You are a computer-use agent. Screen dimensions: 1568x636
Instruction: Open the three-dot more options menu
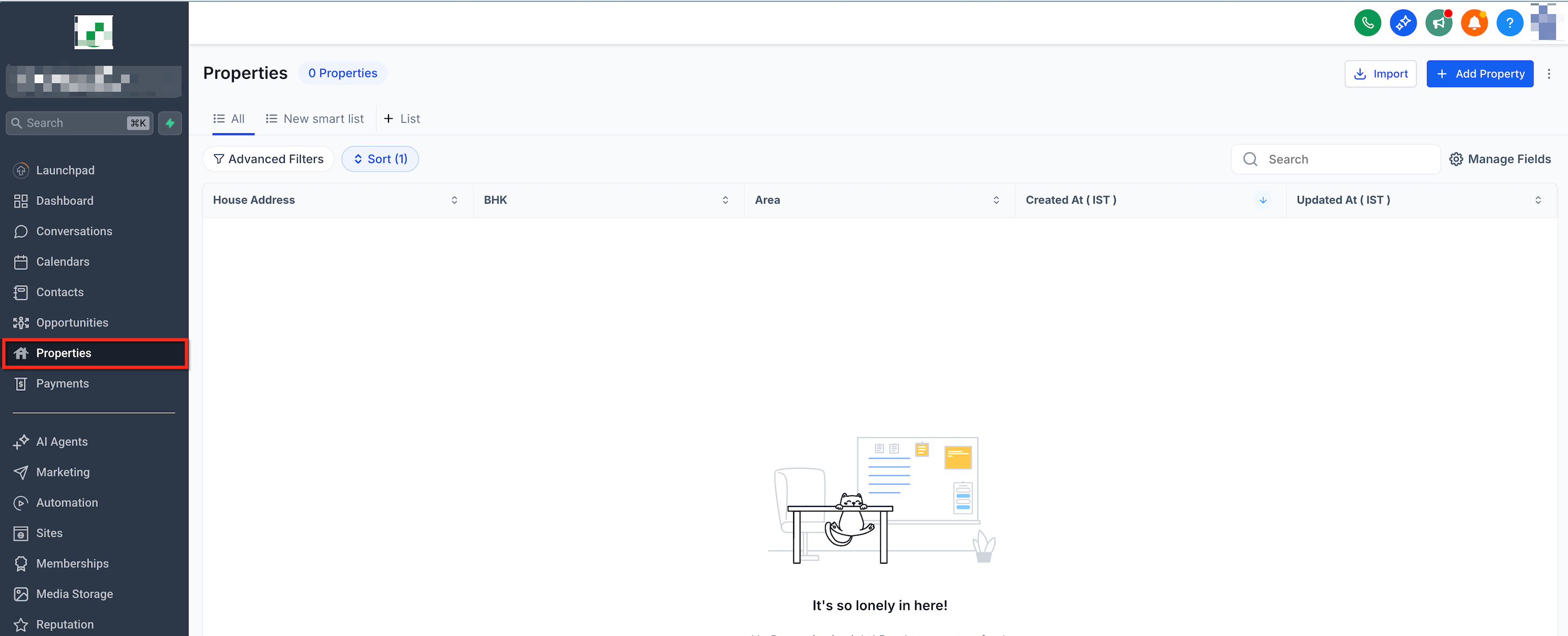pyautogui.click(x=1549, y=73)
